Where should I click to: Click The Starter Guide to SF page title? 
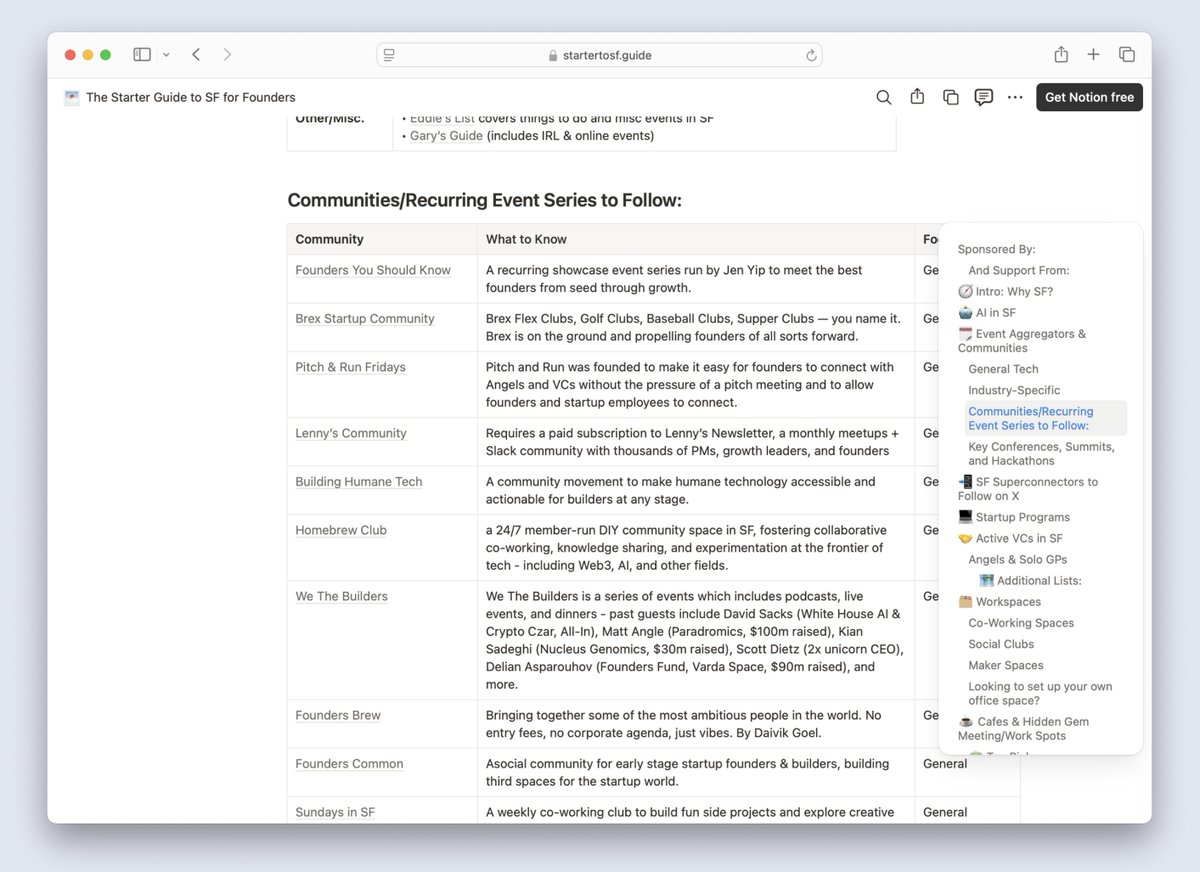point(191,97)
